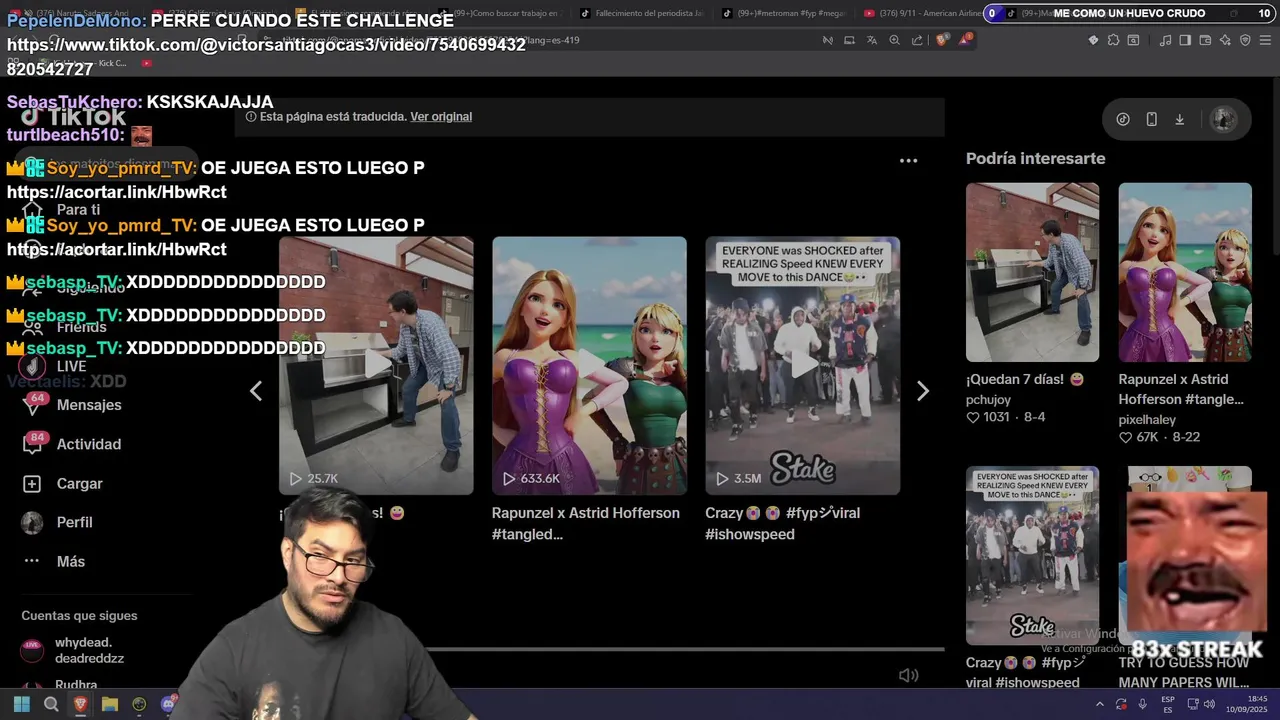Click the Brave browser taskbar icon
The width and height of the screenshot is (1280, 720).
click(80, 704)
